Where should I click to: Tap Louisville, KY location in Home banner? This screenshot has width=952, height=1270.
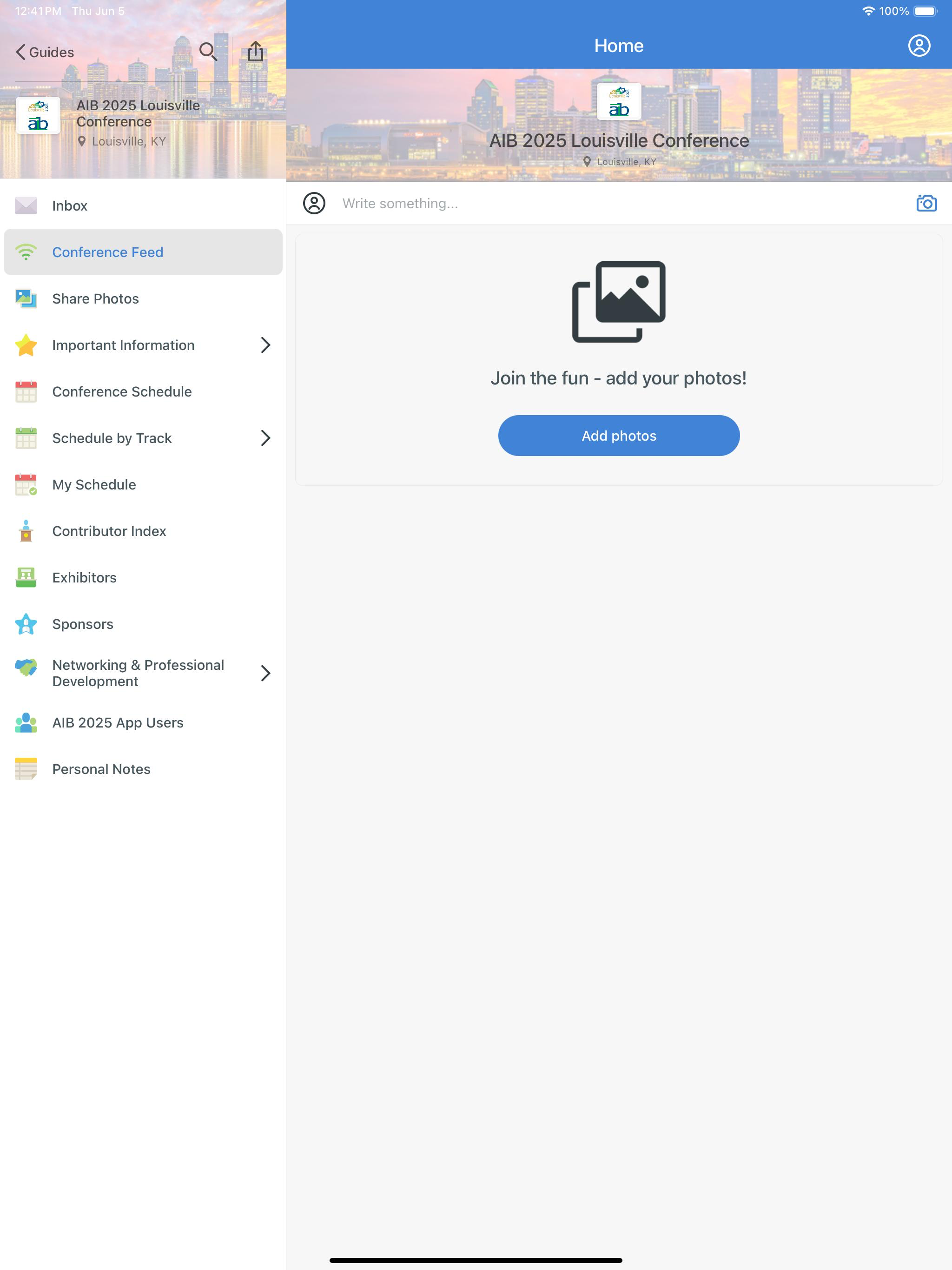(x=620, y=162)
